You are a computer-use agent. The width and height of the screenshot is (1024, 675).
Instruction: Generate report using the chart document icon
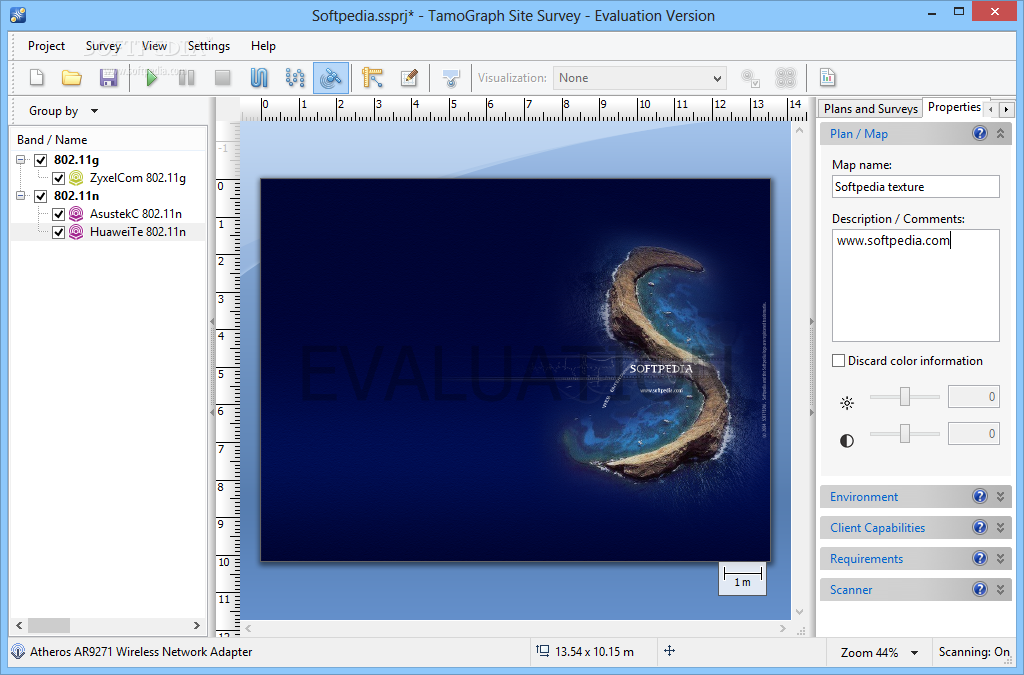(x=827, y=78)
